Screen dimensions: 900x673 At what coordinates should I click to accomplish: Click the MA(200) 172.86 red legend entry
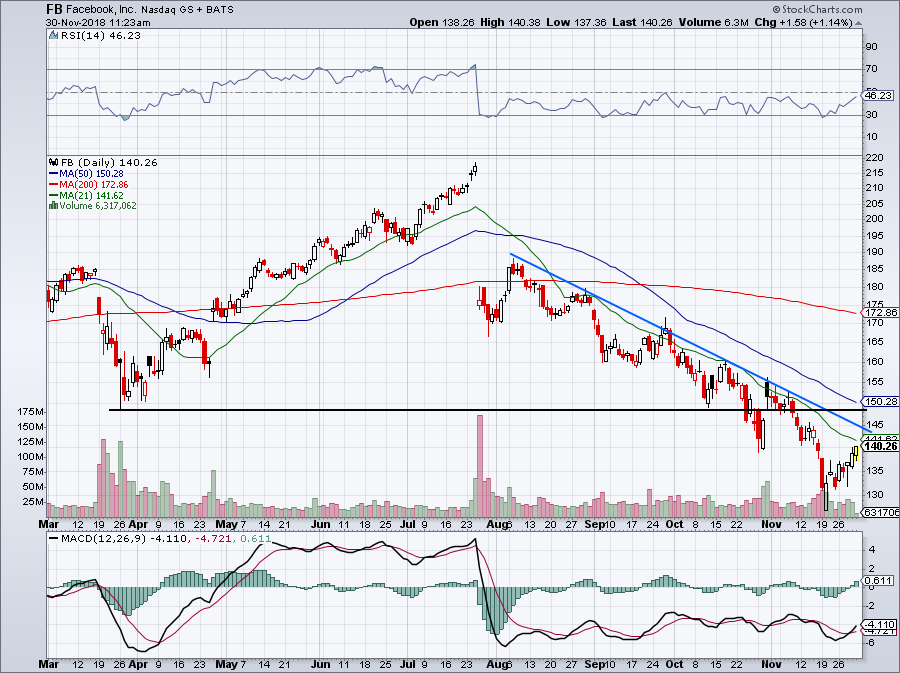tap(88, 185)
